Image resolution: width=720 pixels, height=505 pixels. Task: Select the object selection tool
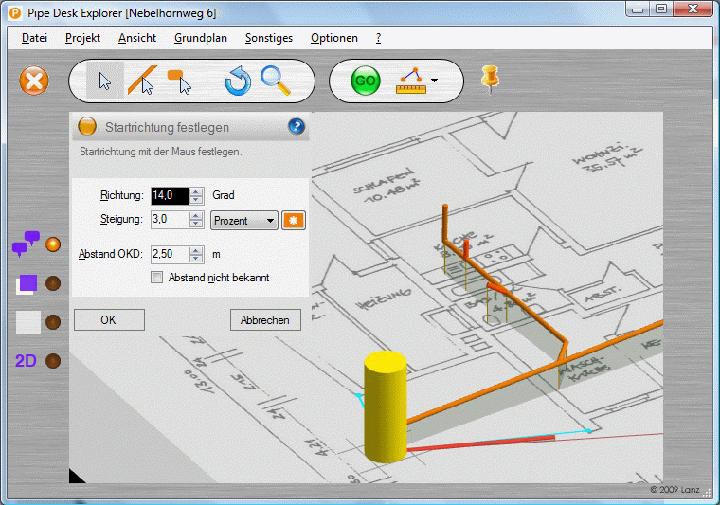click(179, 80)
